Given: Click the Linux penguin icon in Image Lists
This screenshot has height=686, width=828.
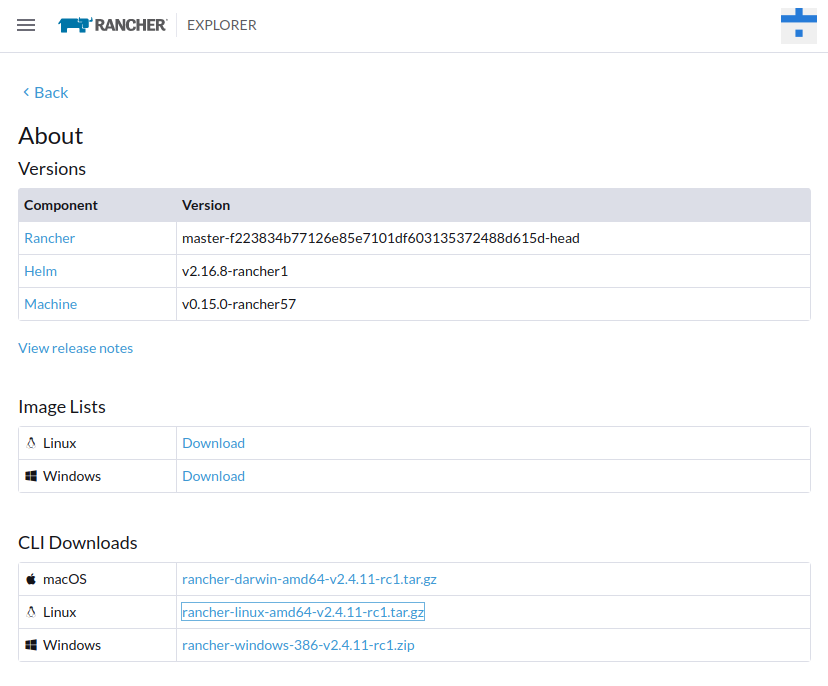Looking at the screenshot, I should (x=31, y=442).
